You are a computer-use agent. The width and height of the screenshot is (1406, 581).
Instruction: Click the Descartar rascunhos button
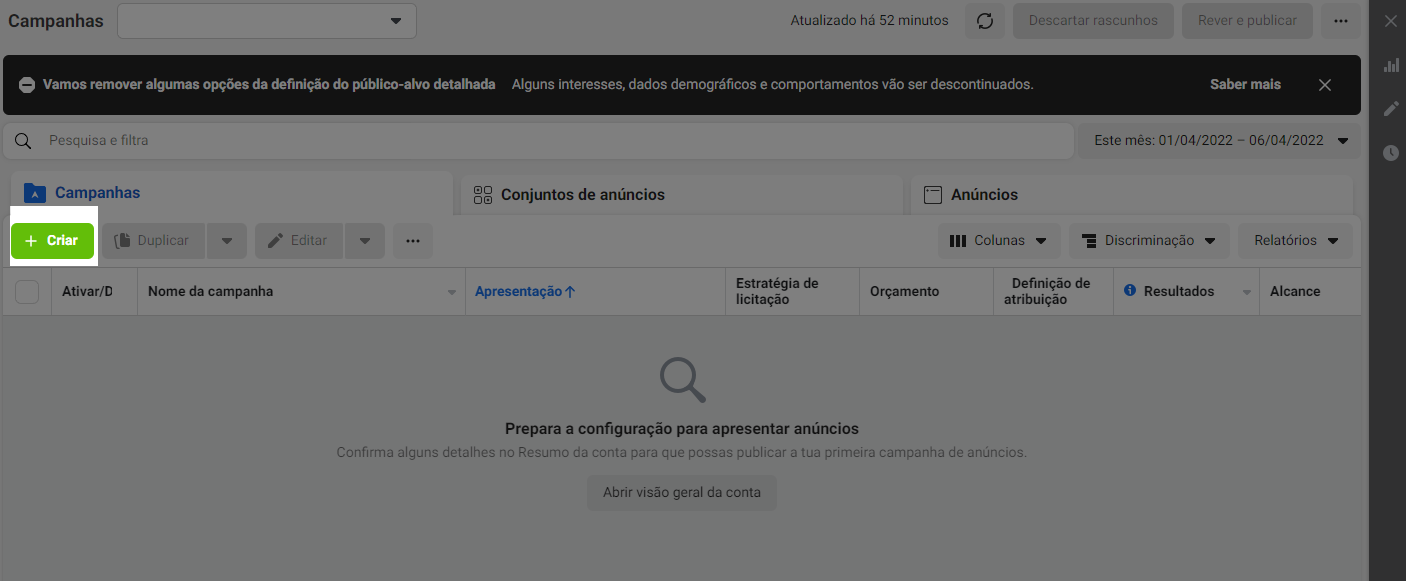coord(1093,21)
